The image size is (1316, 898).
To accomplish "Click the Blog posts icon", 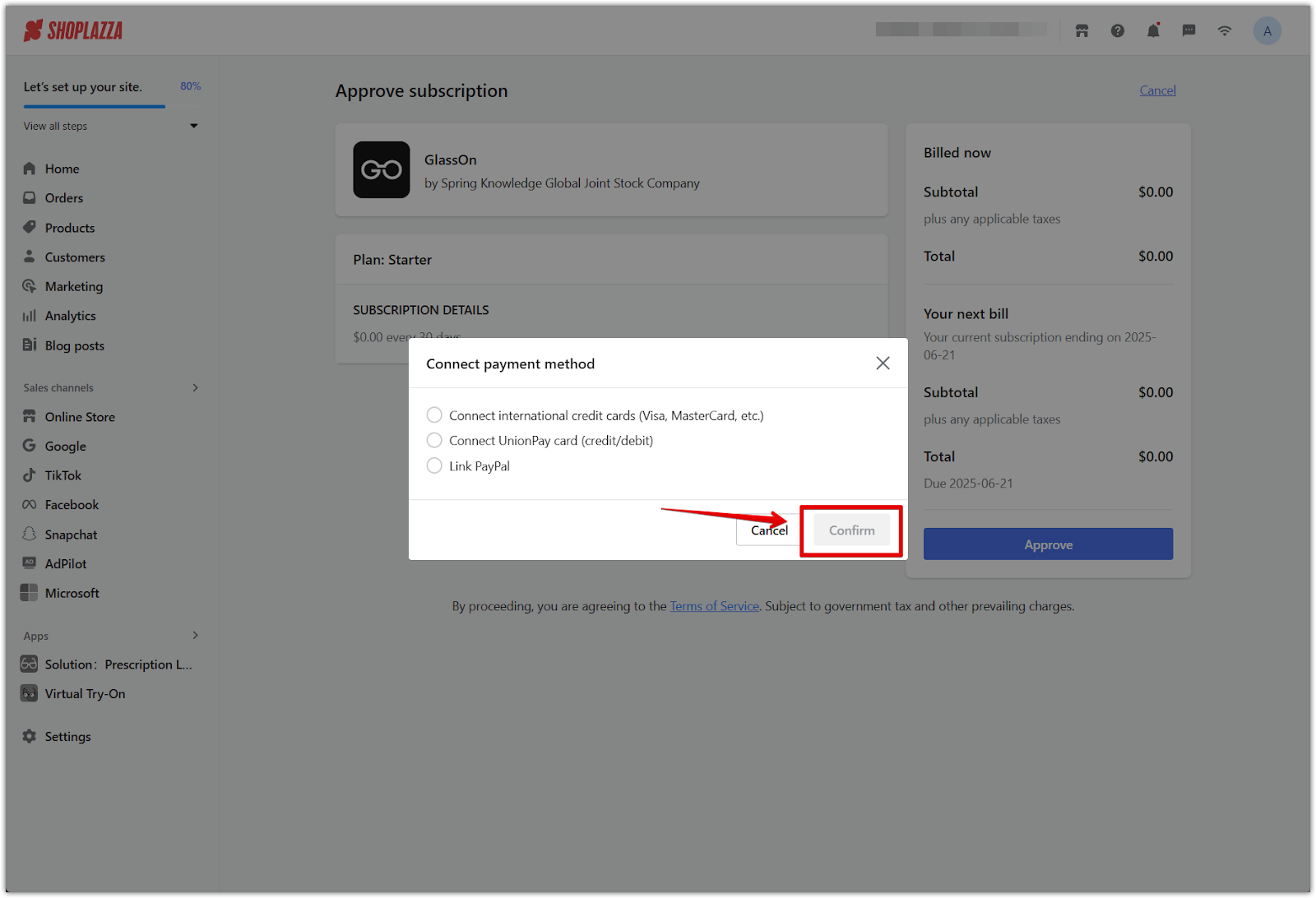I will pos(30,345).
